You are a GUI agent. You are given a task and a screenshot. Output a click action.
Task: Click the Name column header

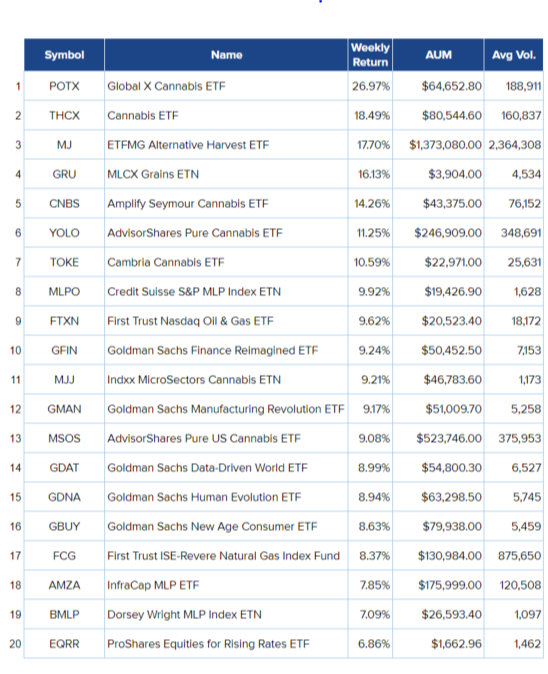click(x=226, y=55)
